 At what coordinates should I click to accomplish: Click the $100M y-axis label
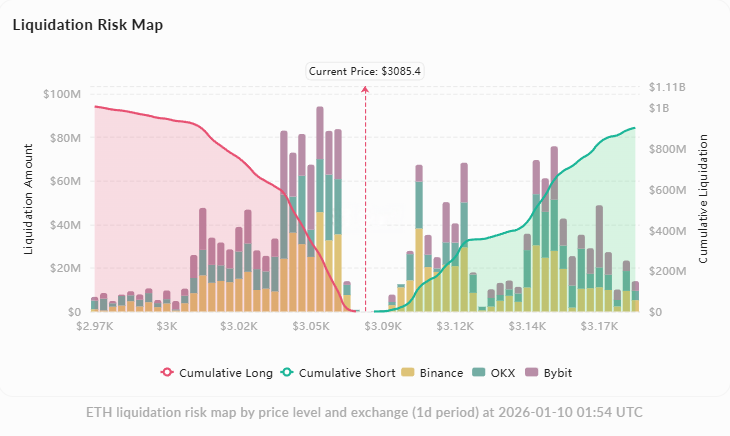coord(63,94)
